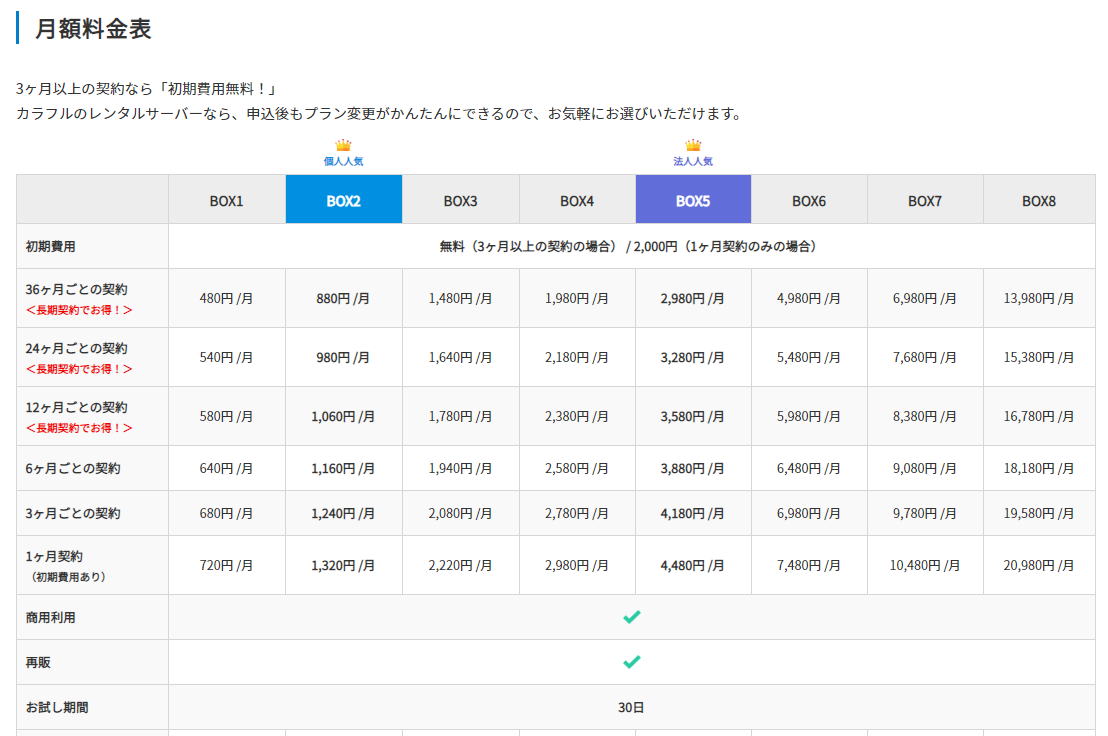Click the 480円/月 price cell

tap(226, 299)
